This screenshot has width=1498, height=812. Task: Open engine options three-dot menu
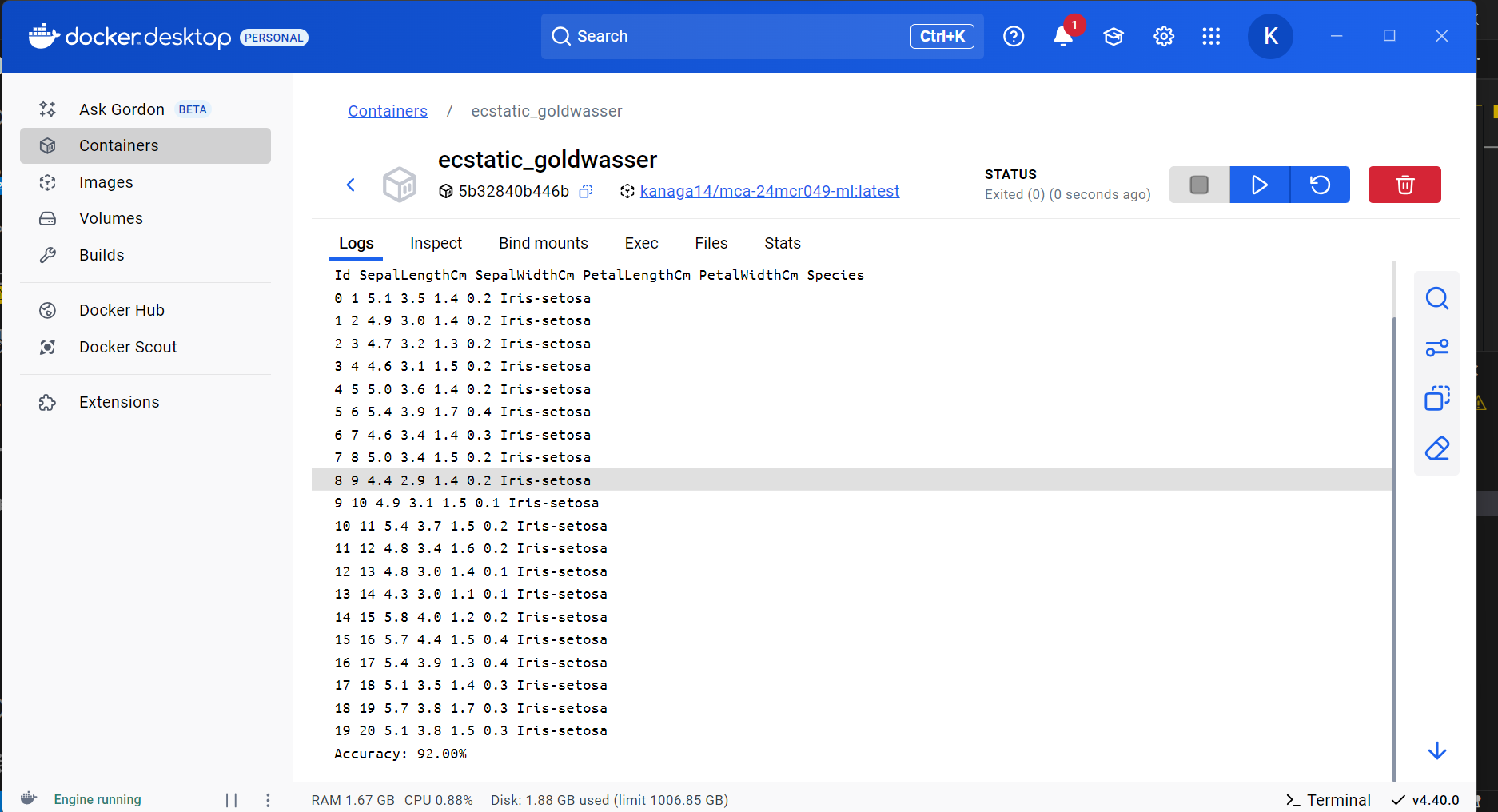tap(268, 800)
